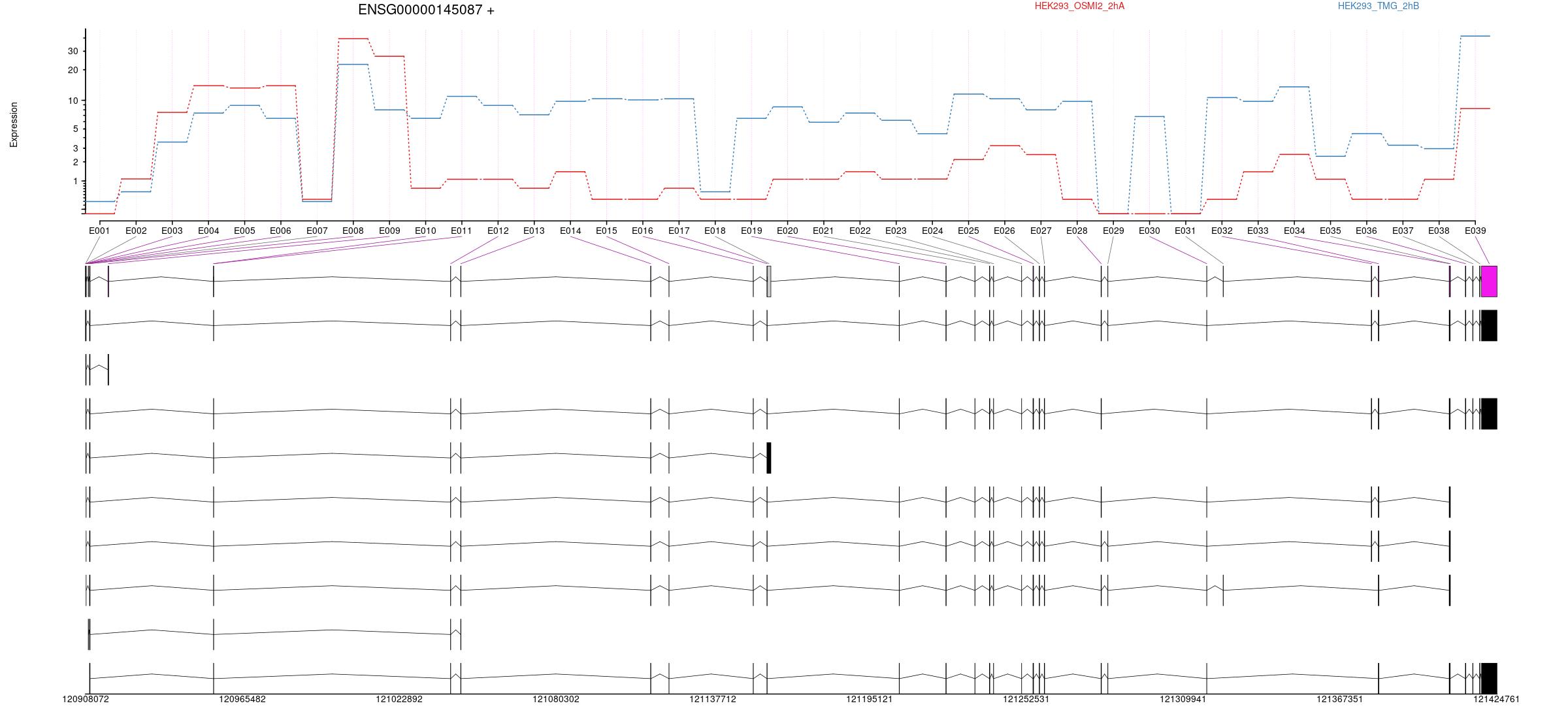Click exon label E022
The image size is (1568, 712).
point(860,231)
